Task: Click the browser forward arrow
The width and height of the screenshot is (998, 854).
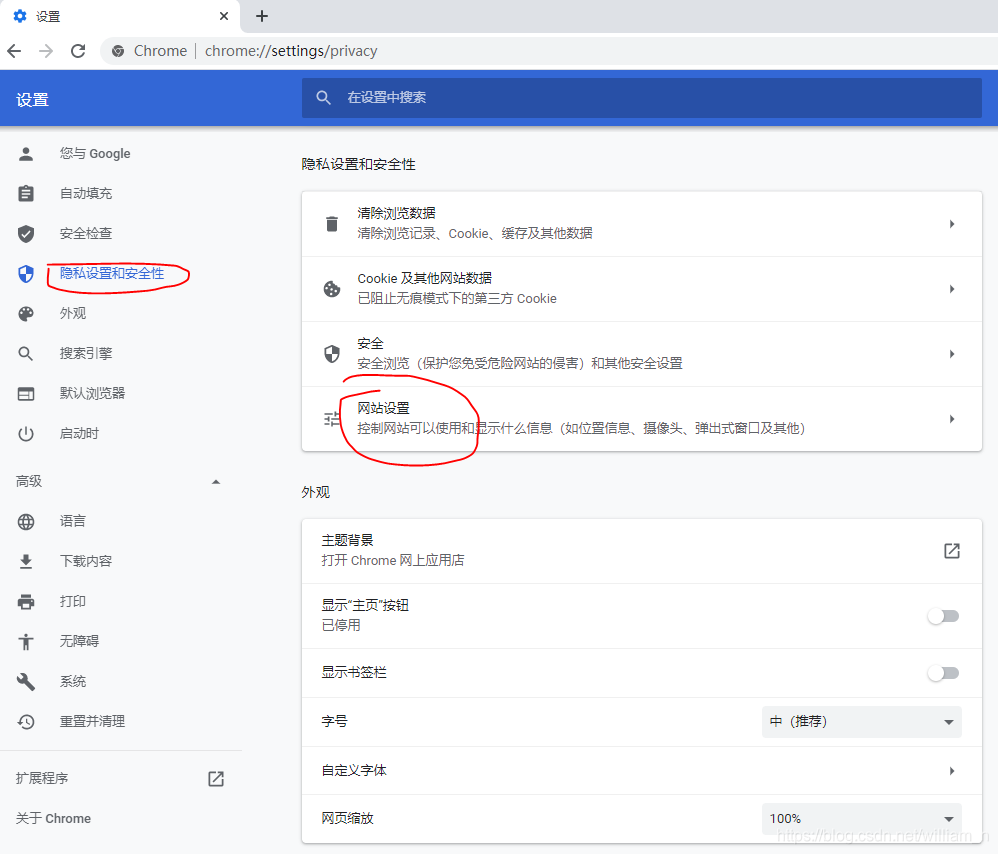Action: (46, 51)
